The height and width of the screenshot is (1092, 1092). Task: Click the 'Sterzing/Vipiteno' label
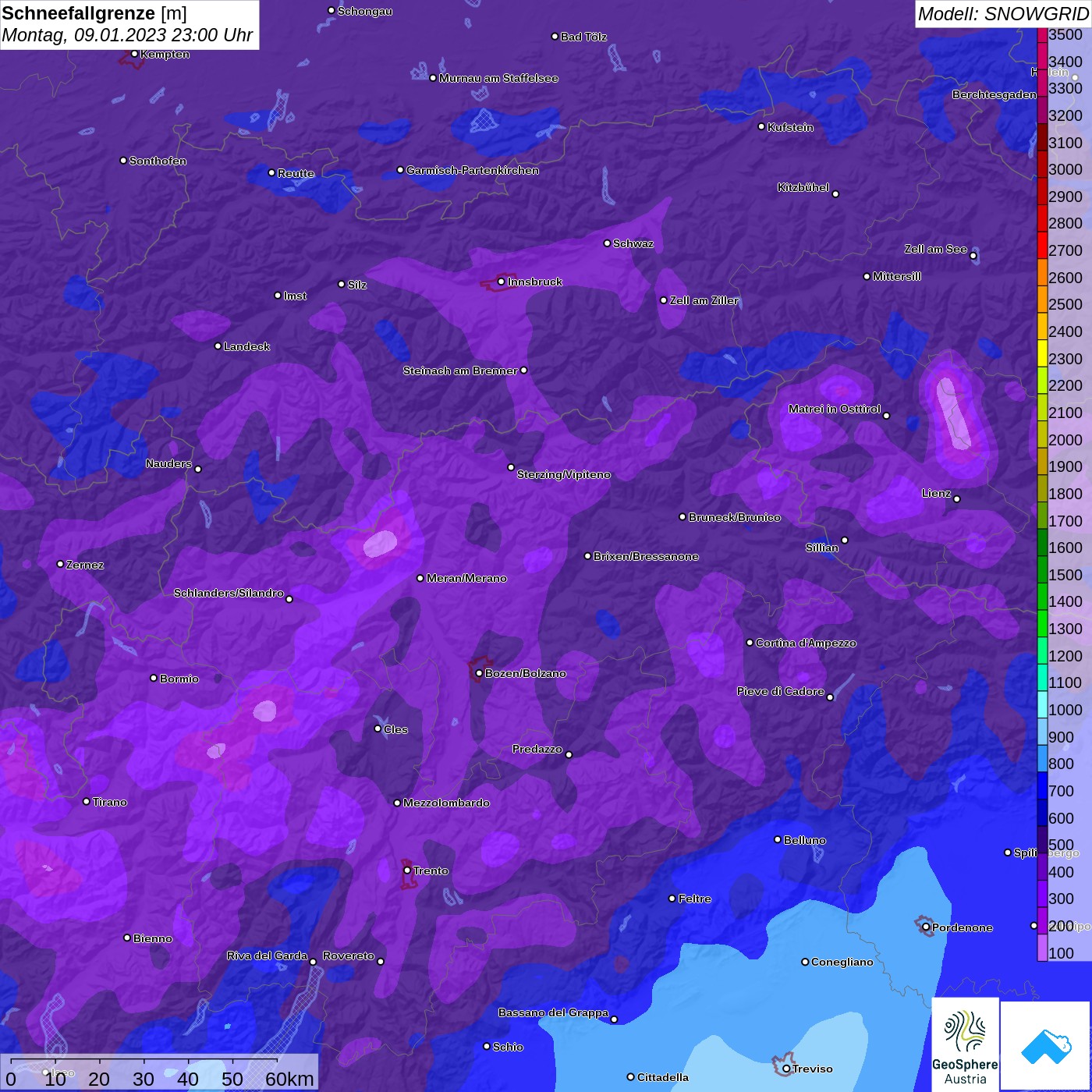(564, 474)
